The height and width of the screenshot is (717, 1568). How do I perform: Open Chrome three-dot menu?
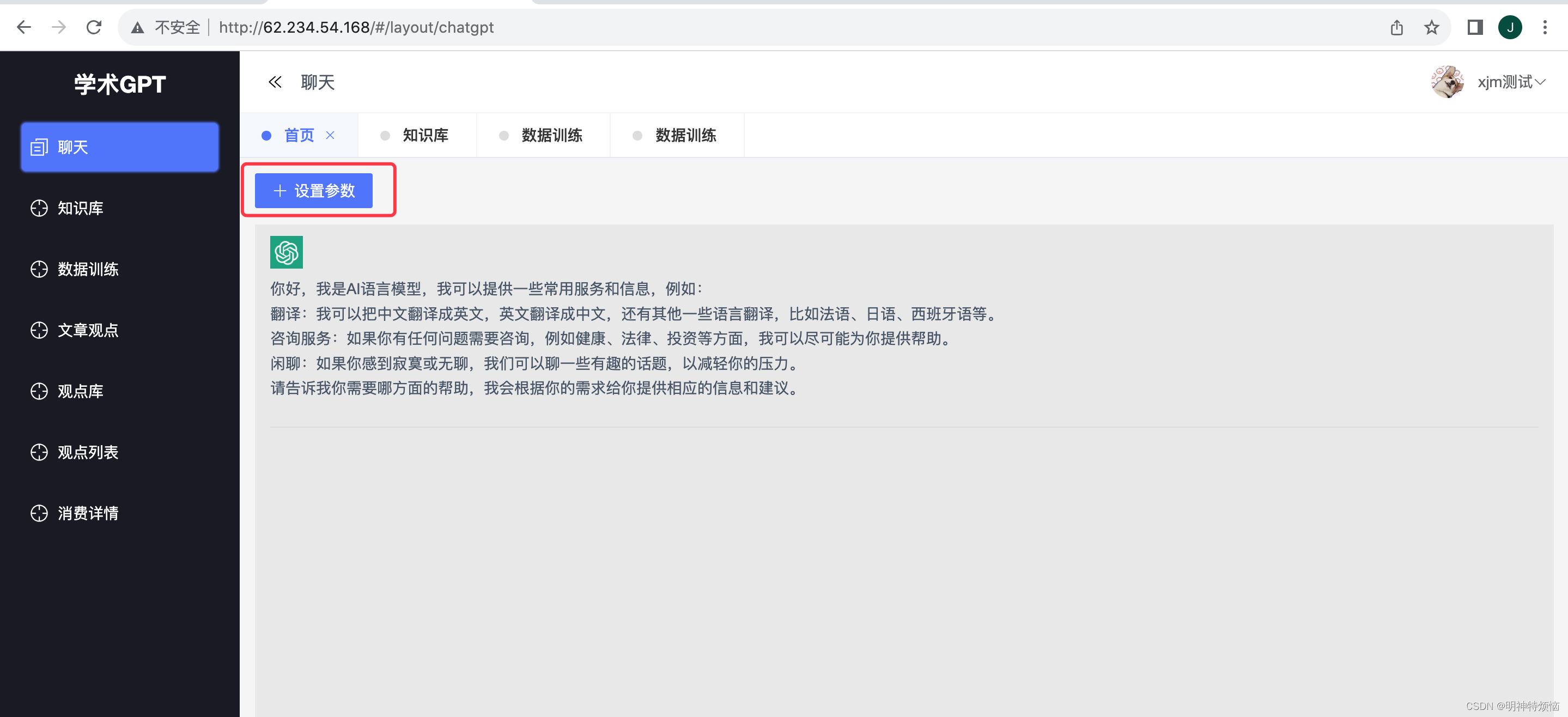(1544, 27)
